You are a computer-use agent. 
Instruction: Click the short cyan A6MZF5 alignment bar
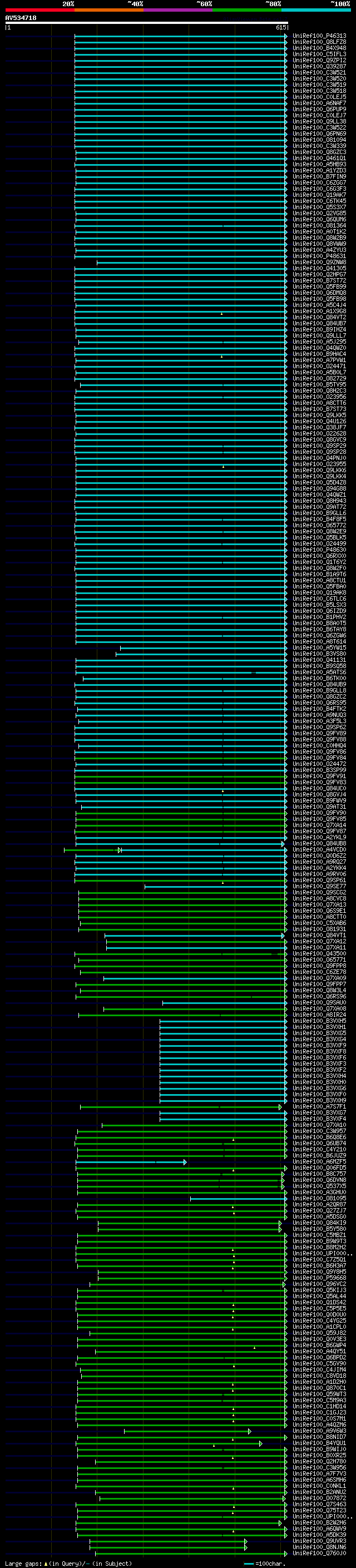coord(131,1163)
